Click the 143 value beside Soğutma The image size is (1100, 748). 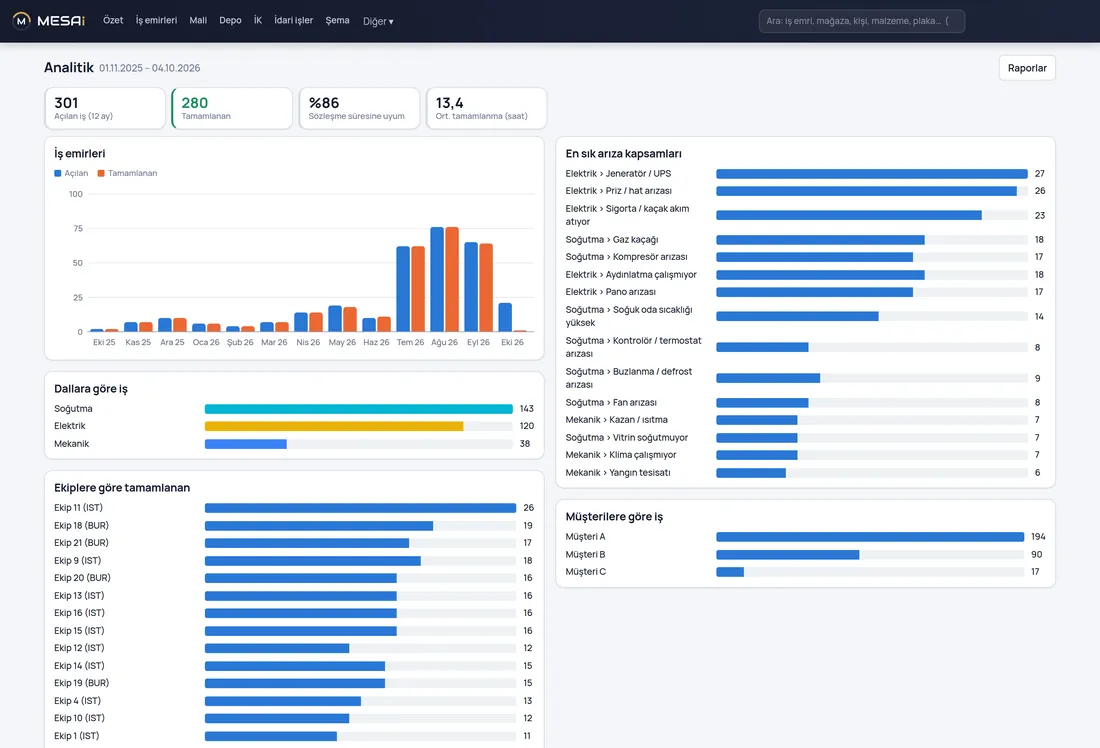pyautogui.click(x=527, y=408)
